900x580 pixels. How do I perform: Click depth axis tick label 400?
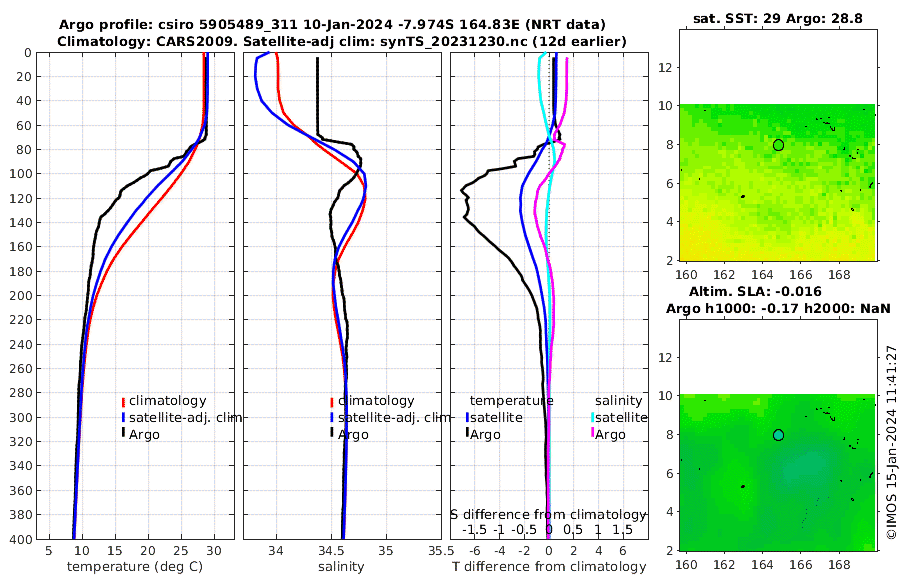coord(21,539)
